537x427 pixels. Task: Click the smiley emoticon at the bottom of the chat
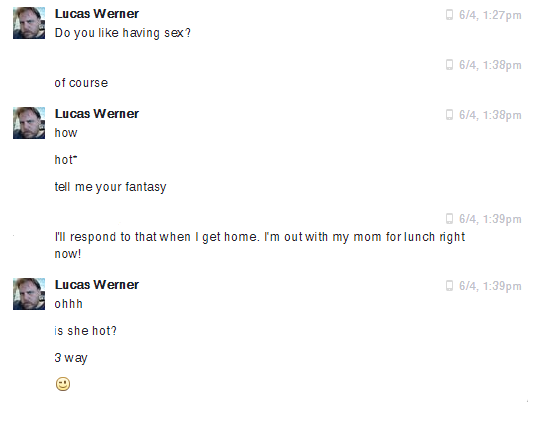[63, 384]
